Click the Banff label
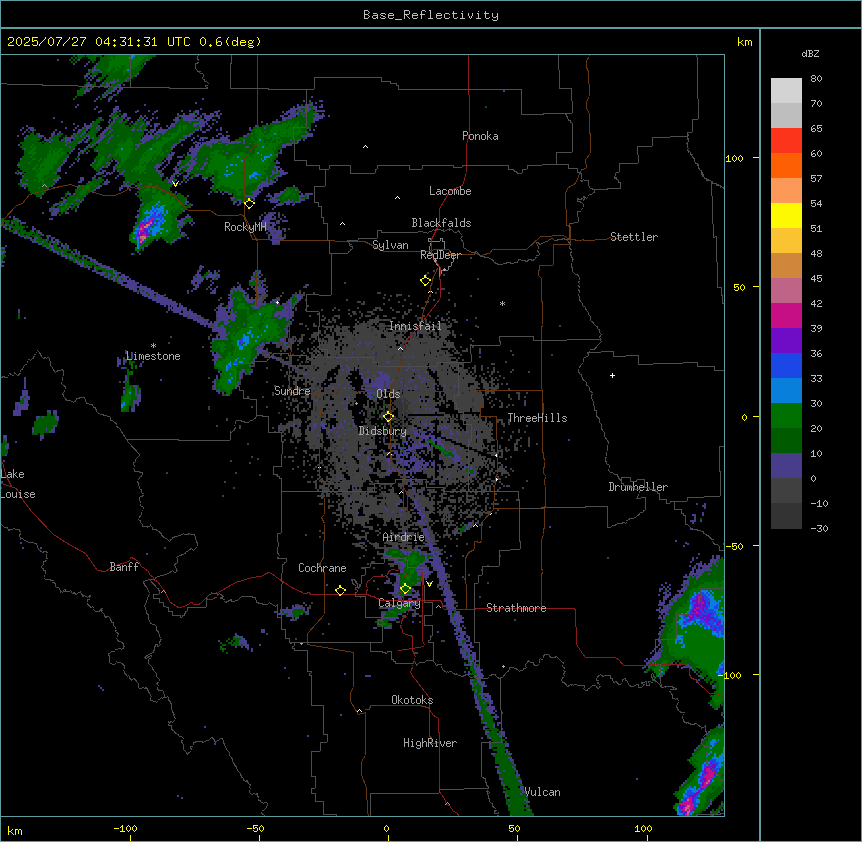Screen dimensions: 862x842 pos(124,567)
